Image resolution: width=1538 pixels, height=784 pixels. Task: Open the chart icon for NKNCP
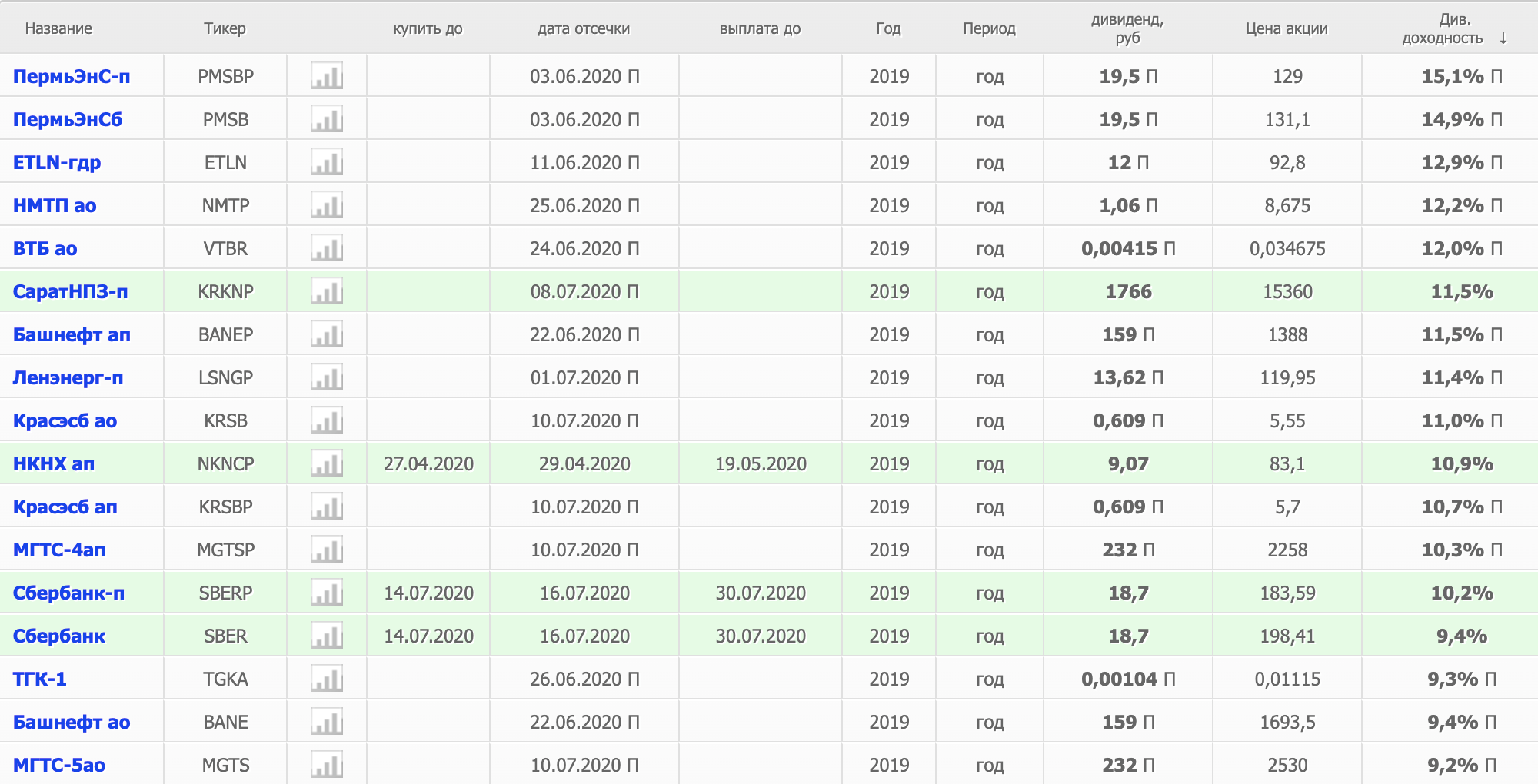click(327, 463)
